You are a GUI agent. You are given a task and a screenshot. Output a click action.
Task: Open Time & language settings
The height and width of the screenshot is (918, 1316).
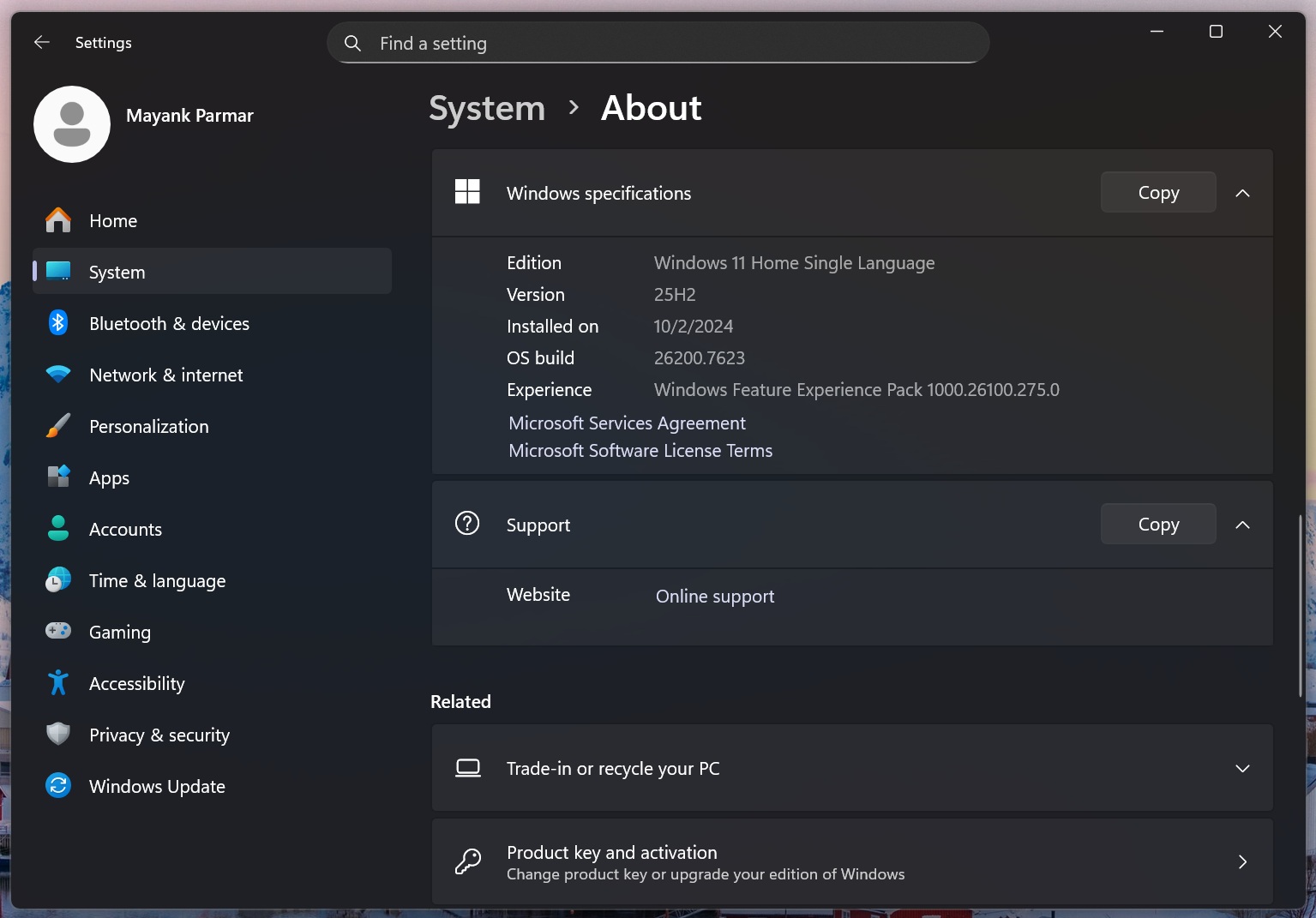[157, 580]
